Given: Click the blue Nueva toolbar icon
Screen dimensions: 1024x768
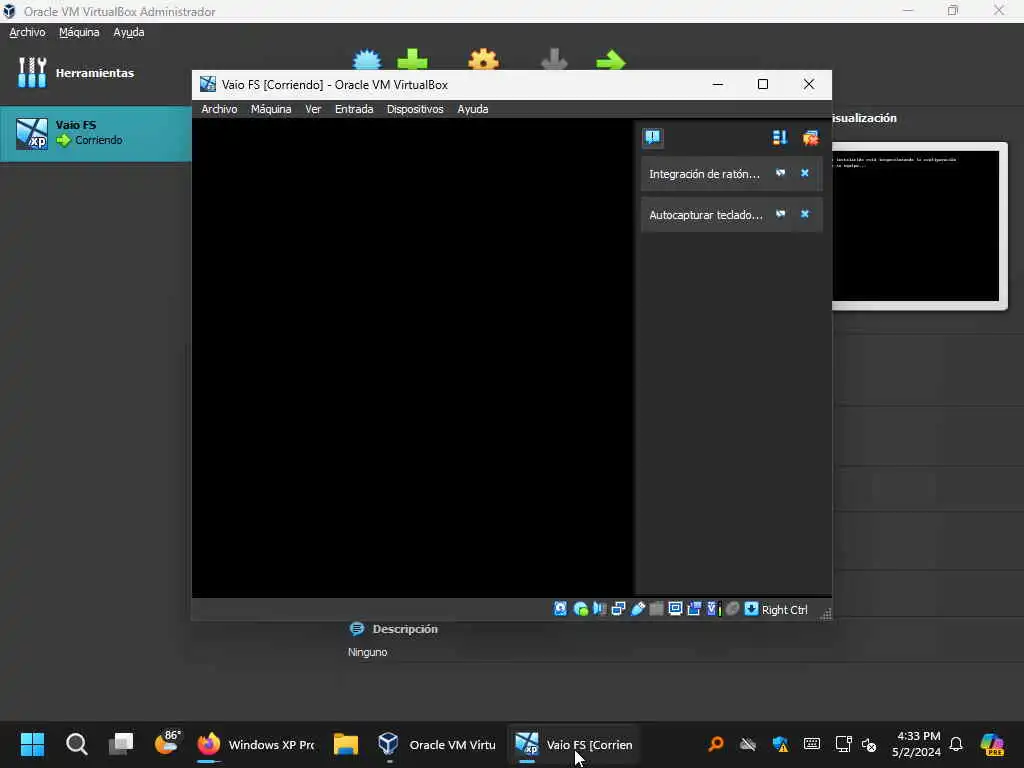Looking at the screenshot, I should [367, 60].
